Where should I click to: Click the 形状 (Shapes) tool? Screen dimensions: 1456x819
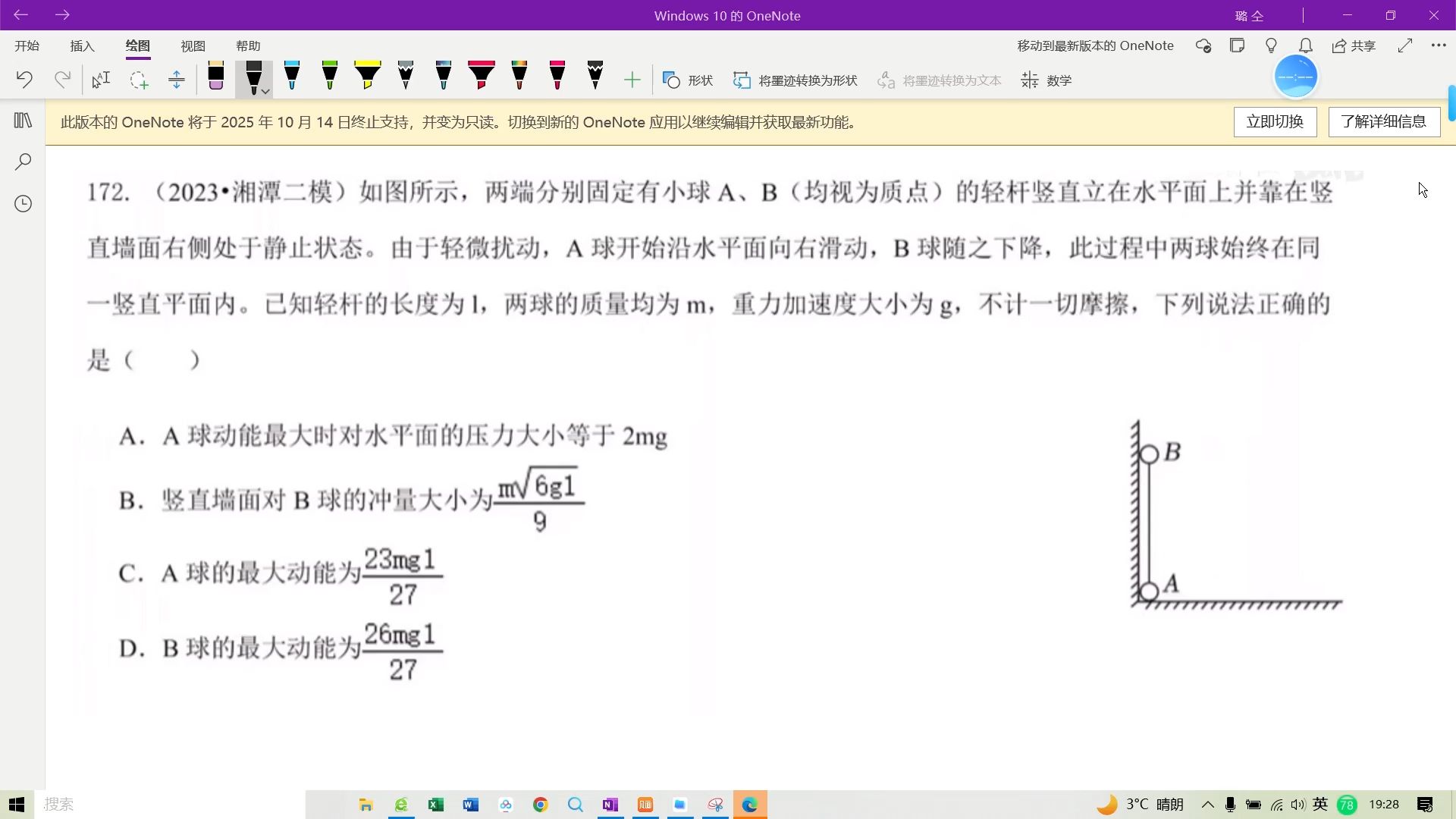[x=687, y=80]
